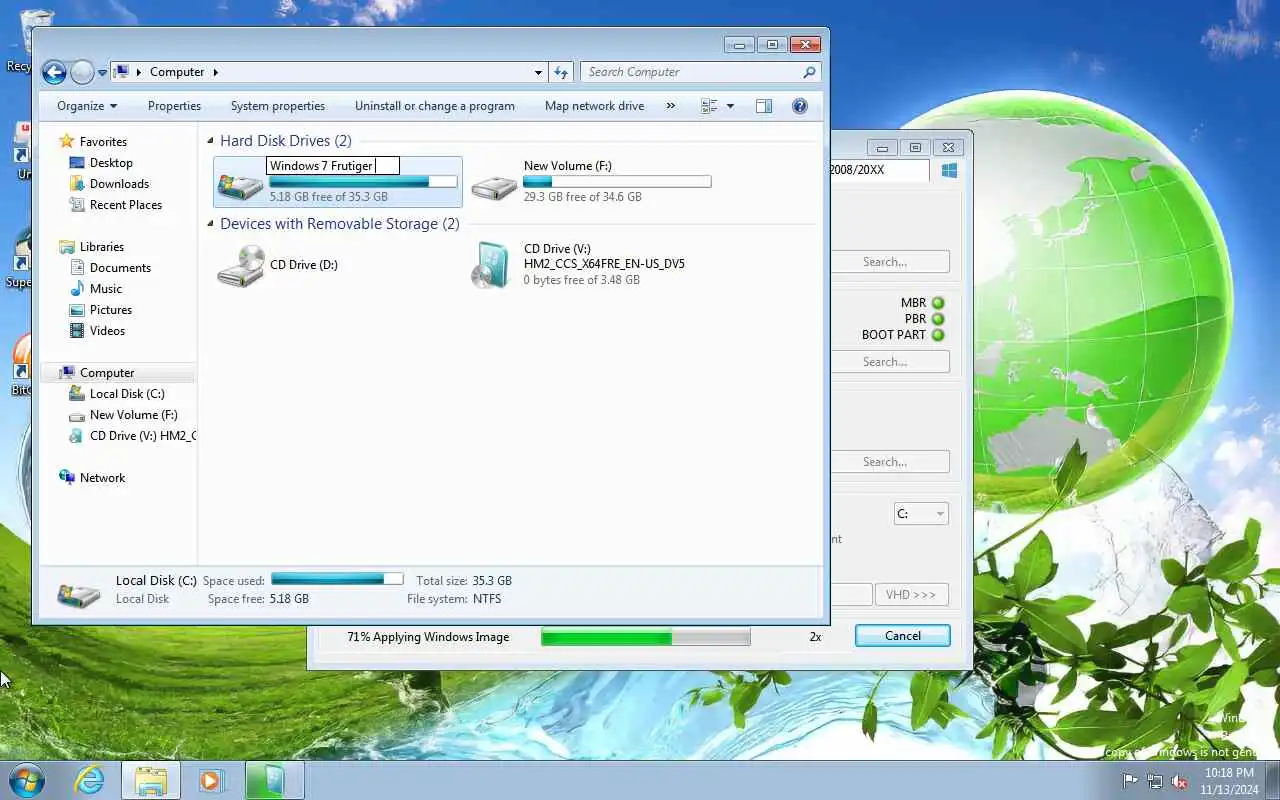Go back with the Explorer Back arrow

[54, 72]
